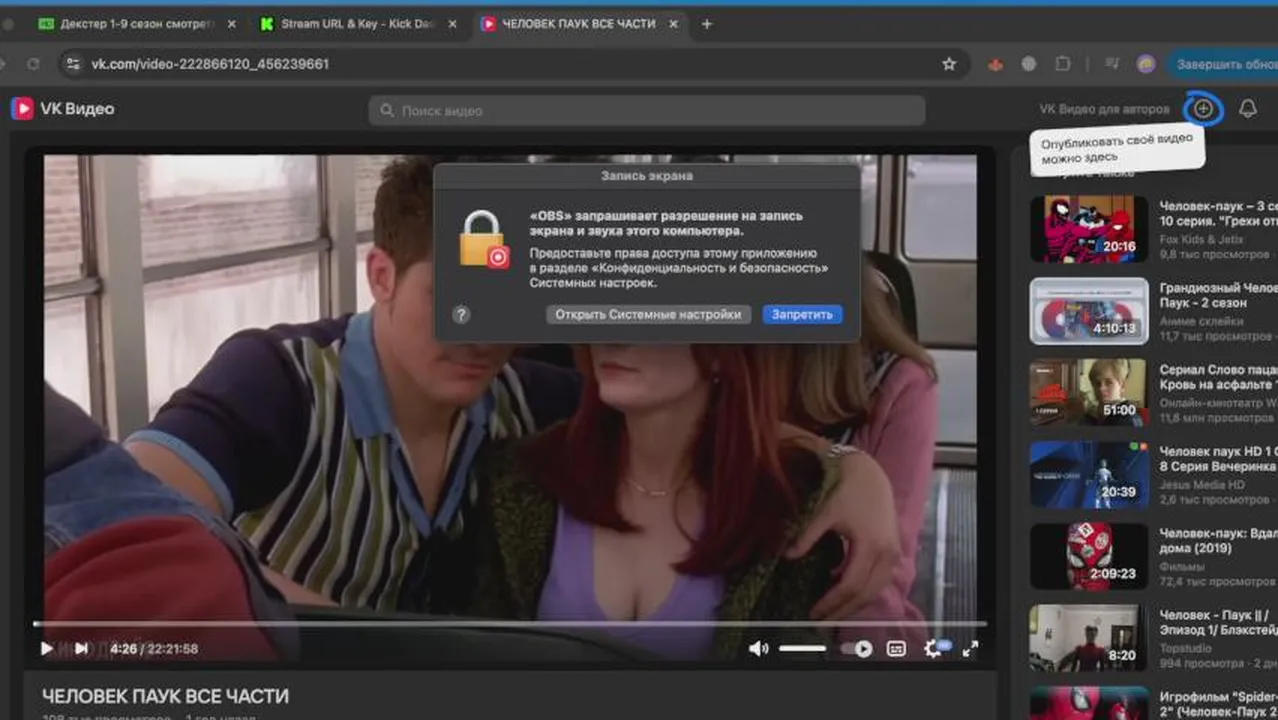Select the ЧЕЛОВЕК ПАУК ВСЕ ЧАСТИ tab
Image resolution: width=1278 pixels, height=720 pixels.
click(x=578, y=24)
